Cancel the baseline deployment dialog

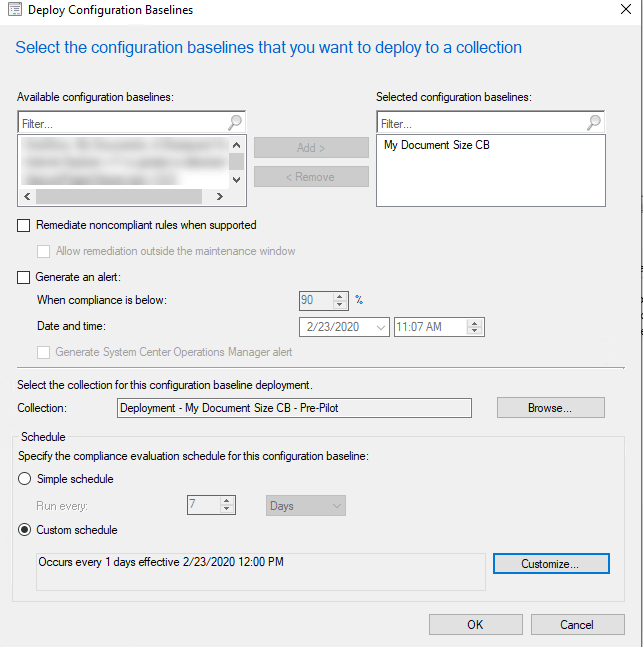[x=577, y=625]
